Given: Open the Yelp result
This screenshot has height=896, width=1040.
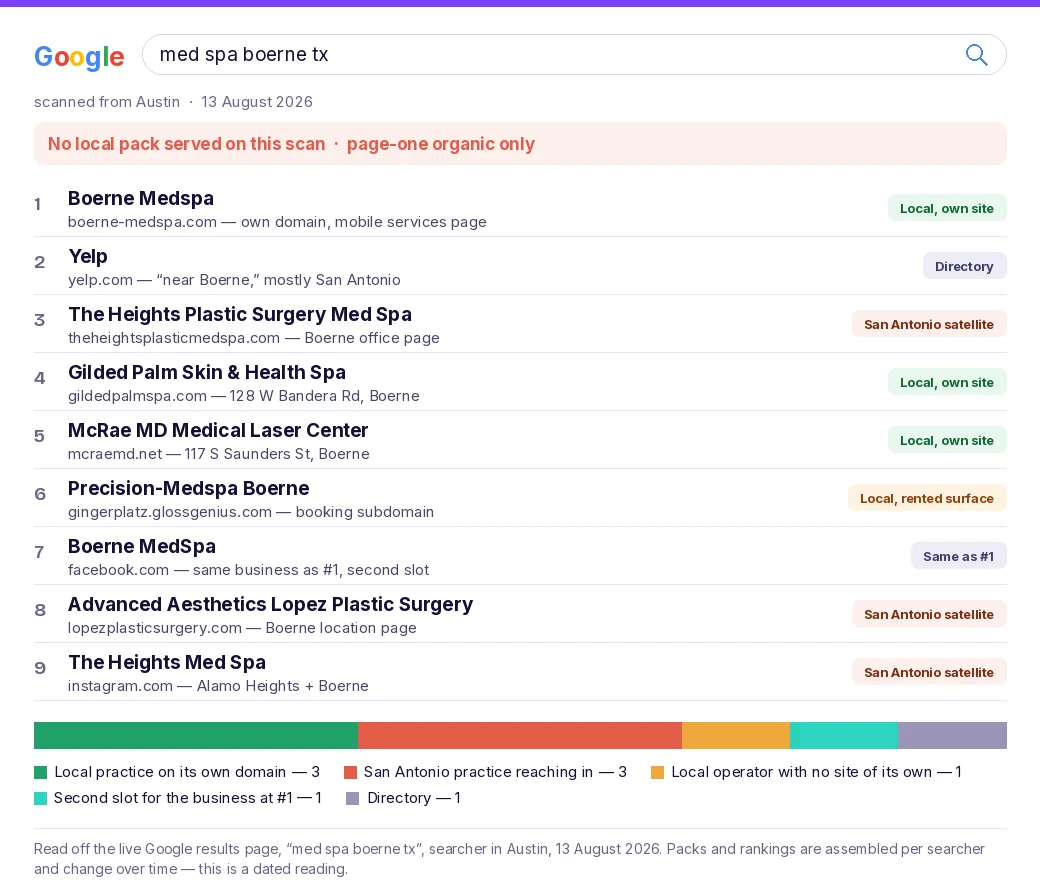Looking at the screenshot, I should pos(88,256).
